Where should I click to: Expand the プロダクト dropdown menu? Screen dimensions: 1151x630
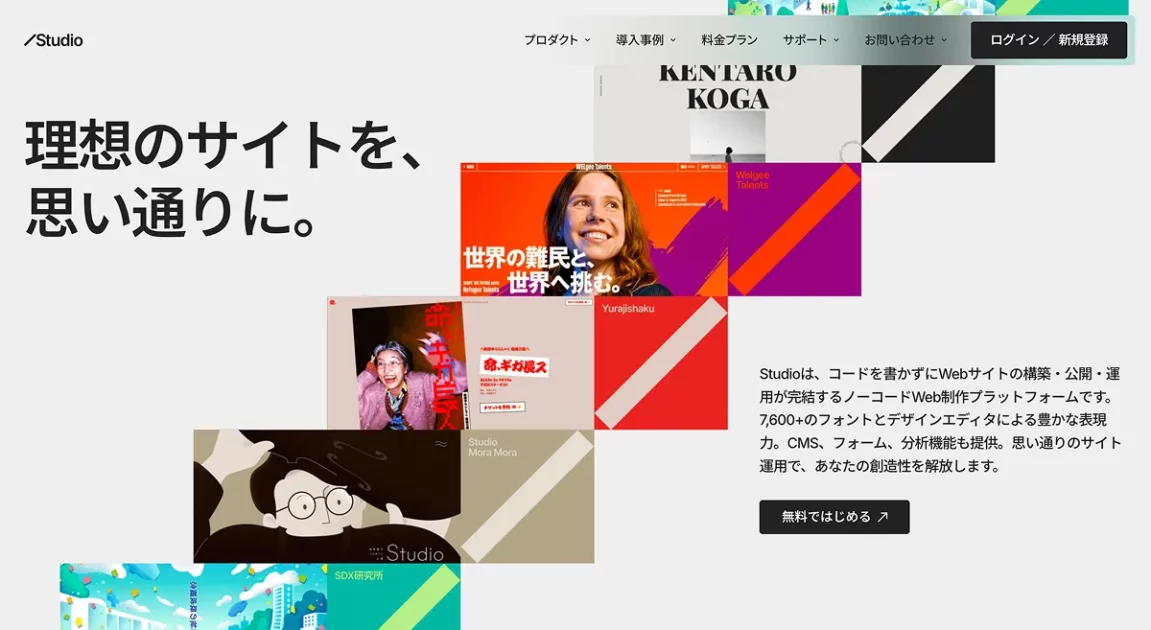tap(557, 40)
